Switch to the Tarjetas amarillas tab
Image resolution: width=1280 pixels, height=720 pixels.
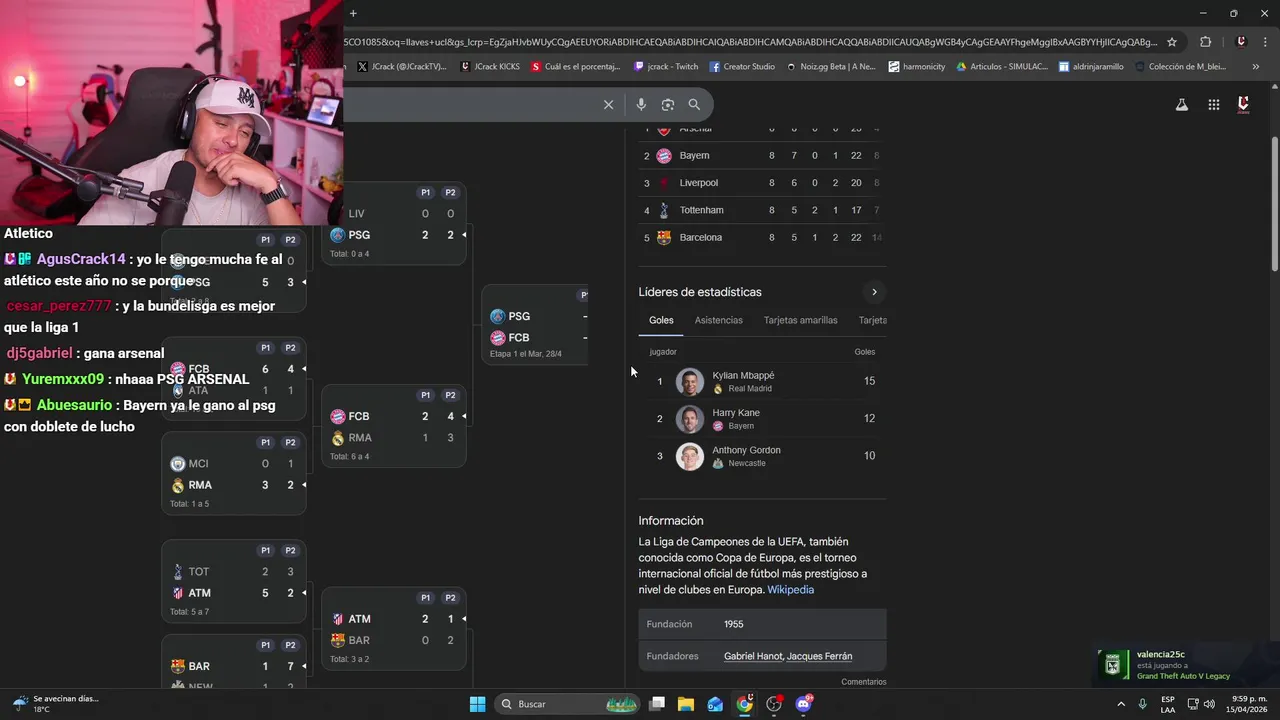click(x=800, y=320)
